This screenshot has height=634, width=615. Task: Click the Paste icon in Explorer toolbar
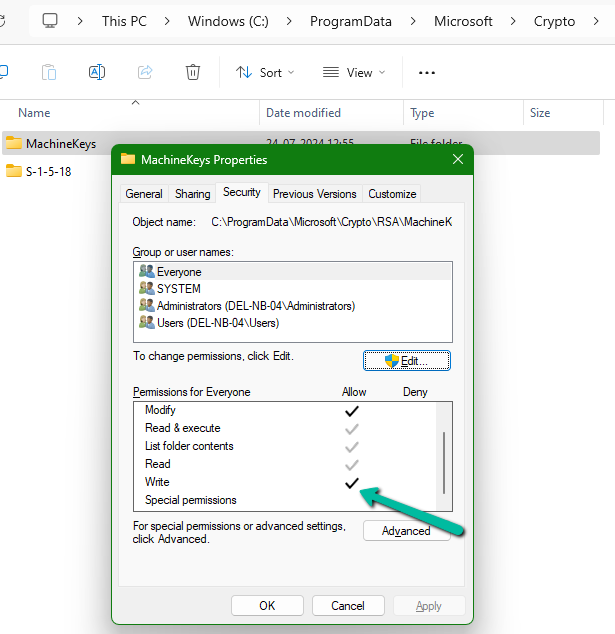(49, 72)
